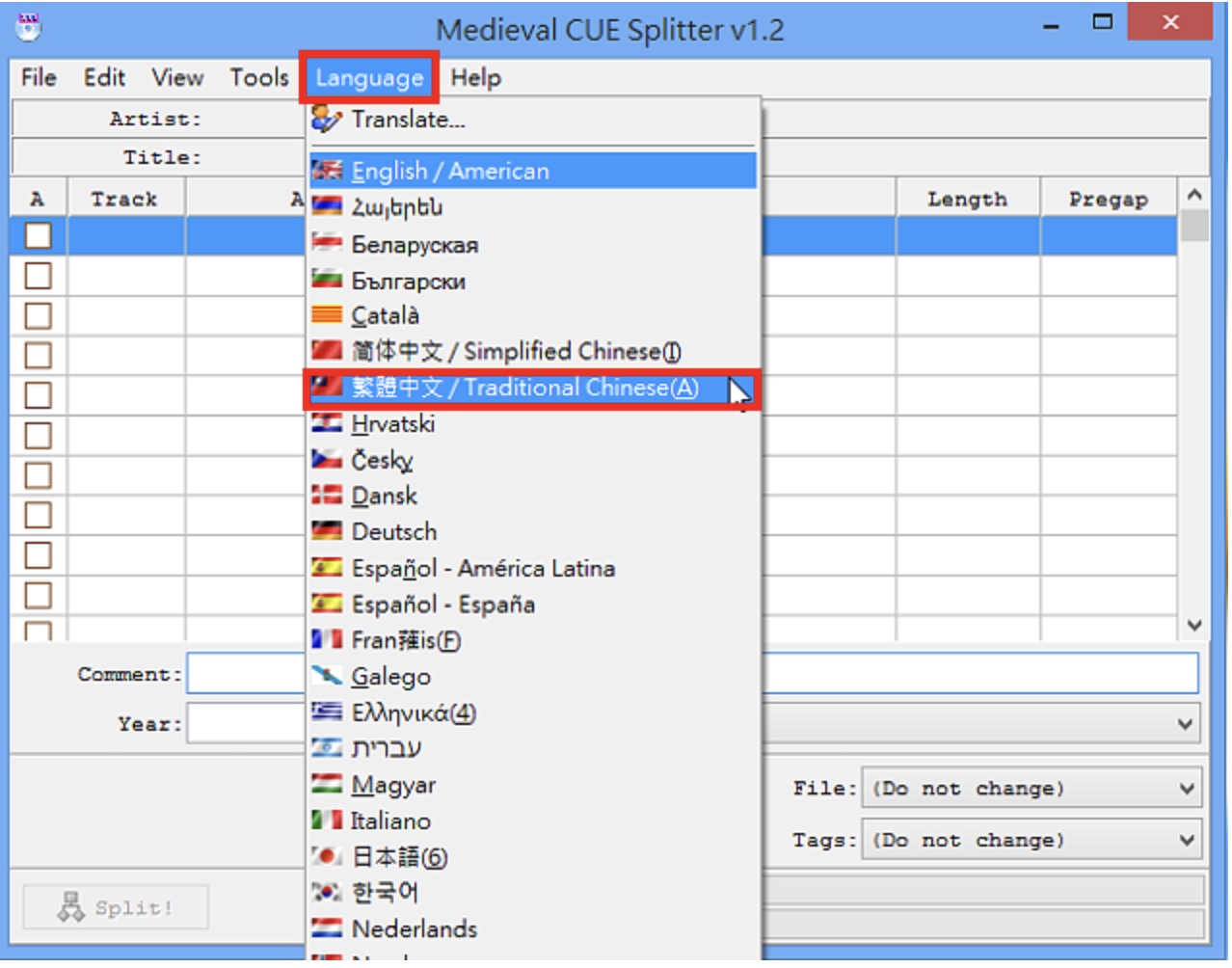The image size is (1232, 968).
Task: Check the seventh track row checkbox
Action: click(x=38, y=475)
